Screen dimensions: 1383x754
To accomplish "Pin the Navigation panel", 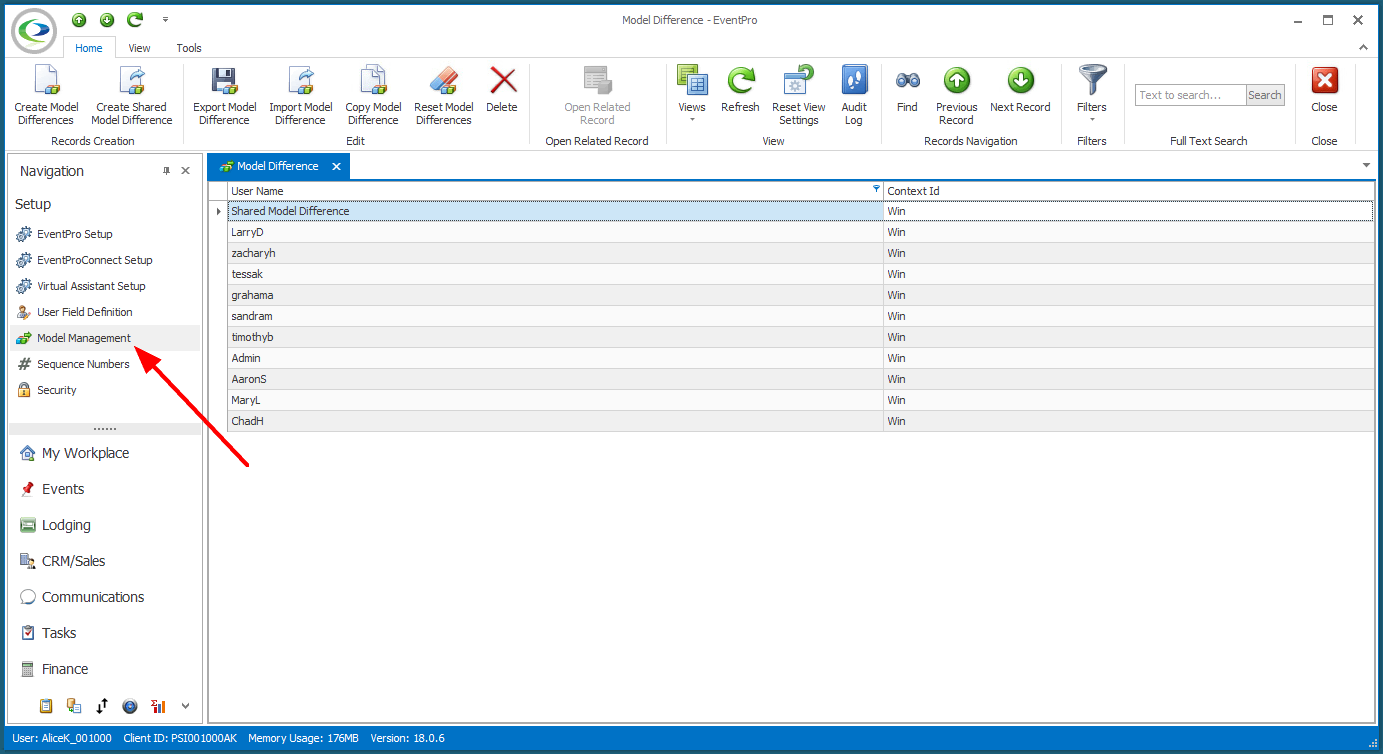I will pos(167,171).
